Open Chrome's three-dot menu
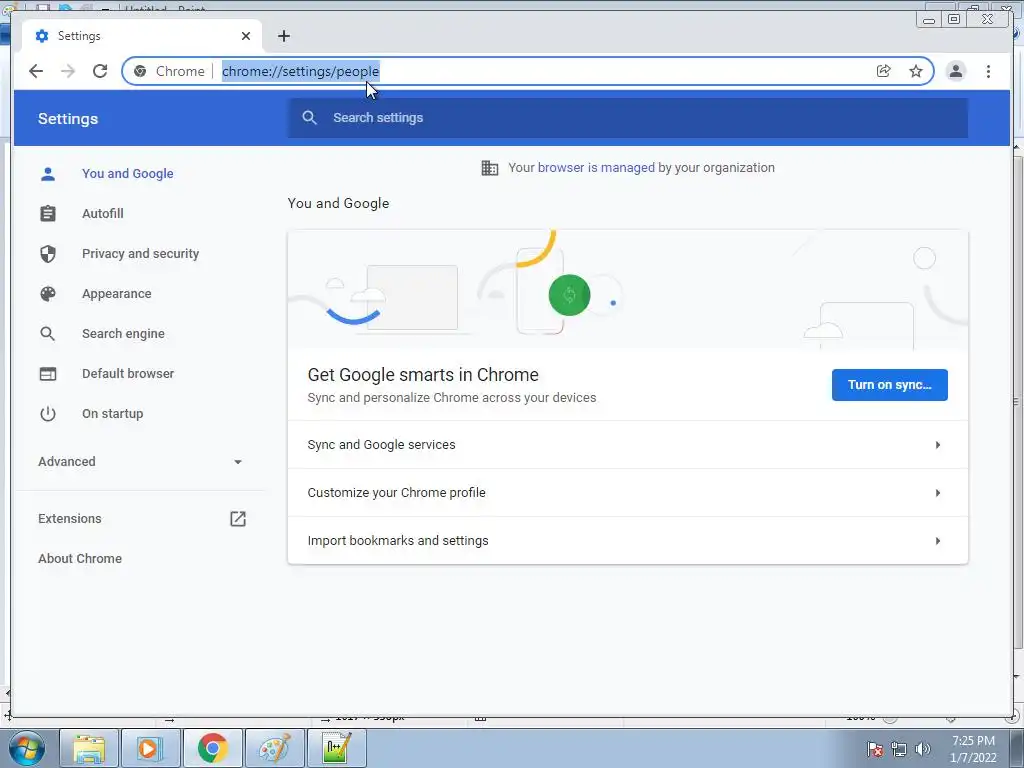Viewport: 1024px width, 768px height. (988, 71)
